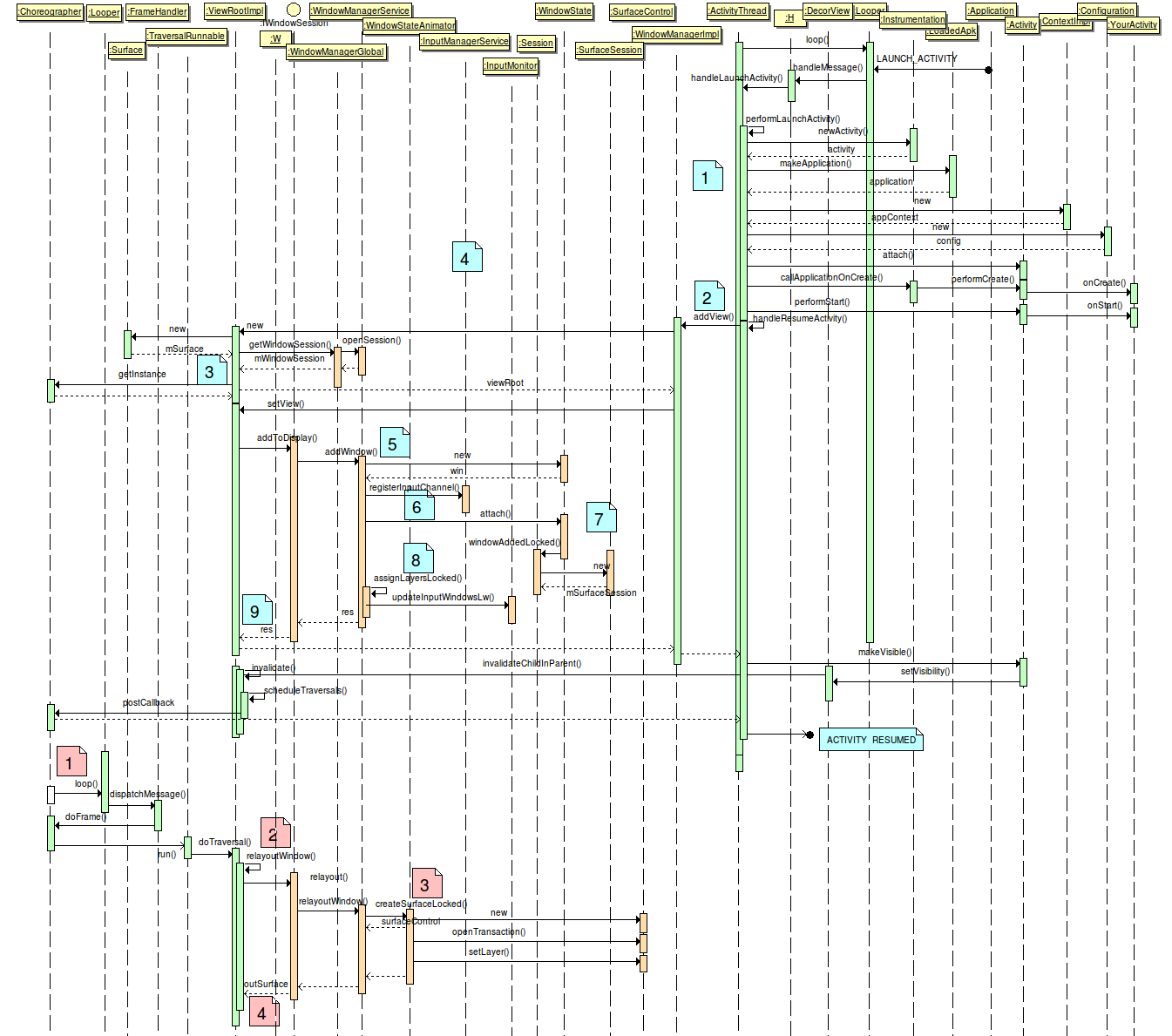This screenshot has width=1172, height=1036.
Task: Click the :SurfaceSession lifeline box
Action: (x=610, y=51)
